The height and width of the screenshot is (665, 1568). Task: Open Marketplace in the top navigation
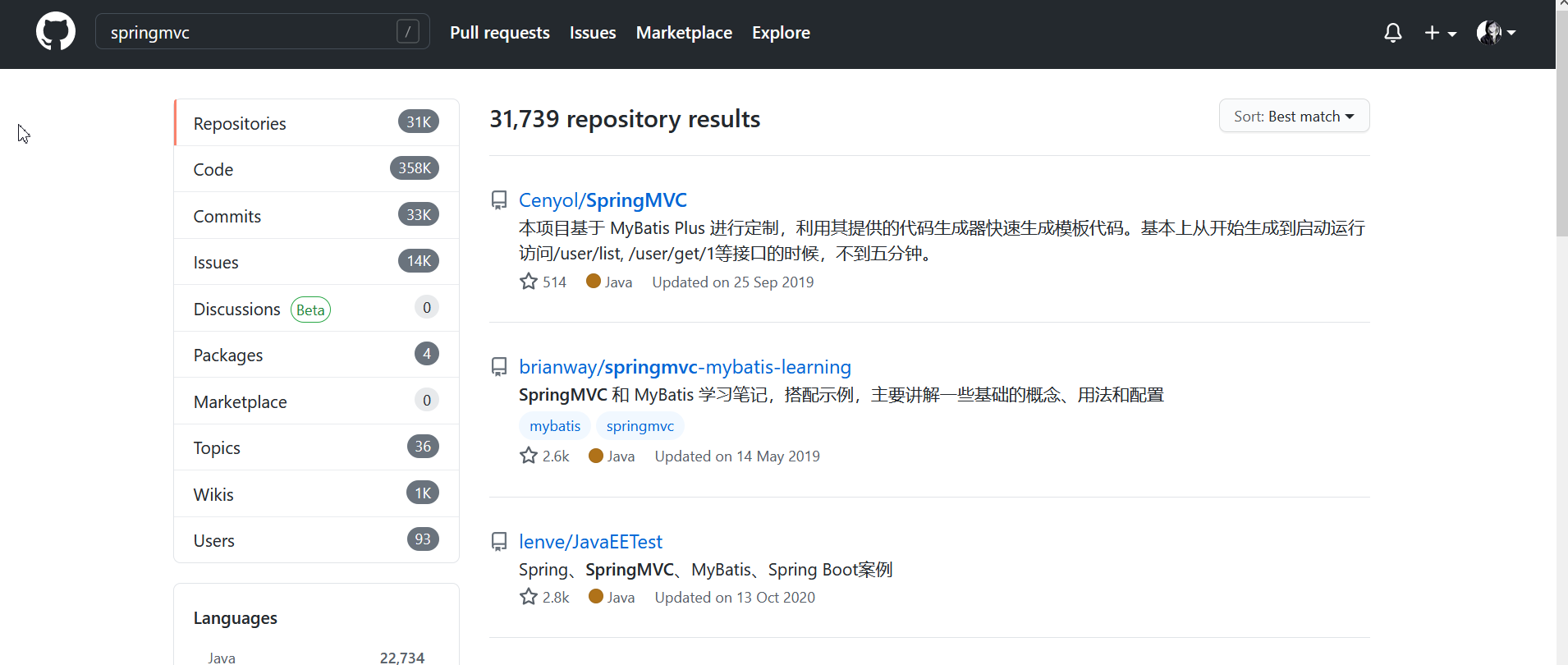[x=684, y=33]
